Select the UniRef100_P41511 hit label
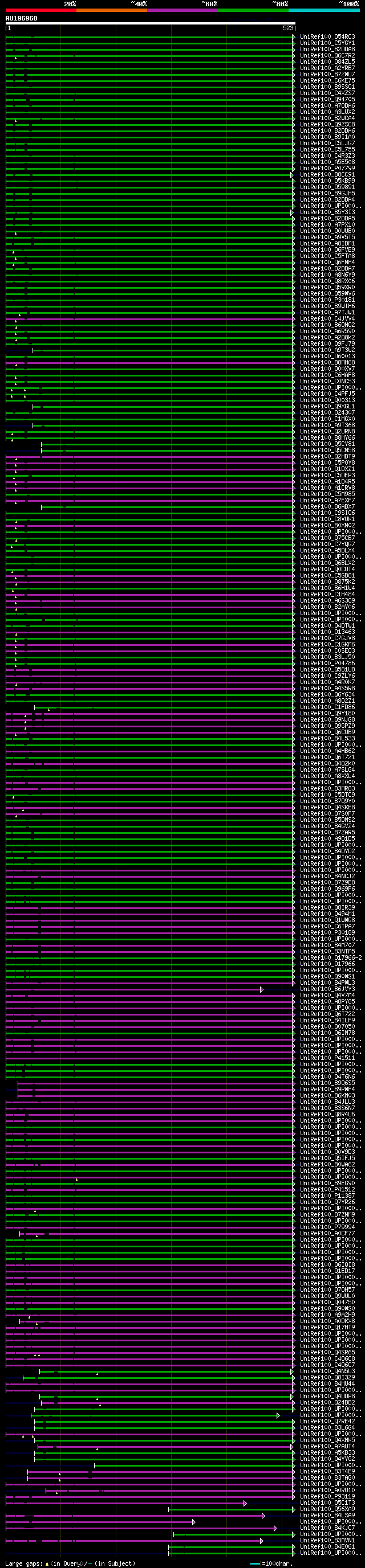 tap(327, 1058)
